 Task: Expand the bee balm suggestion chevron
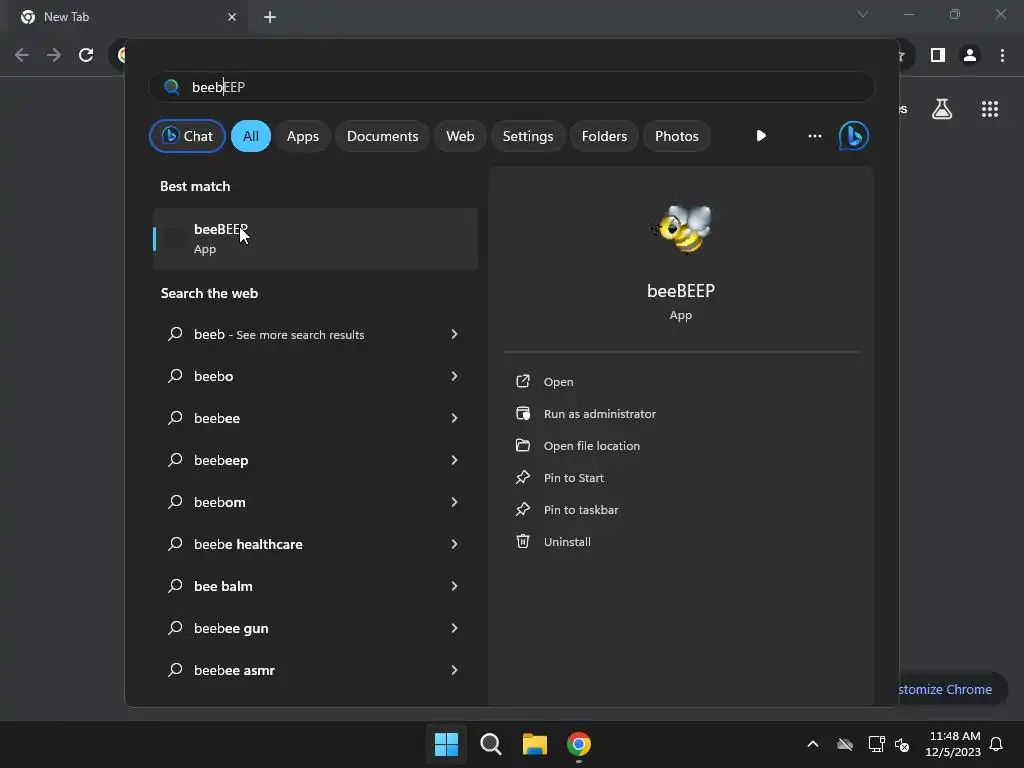[455, 586]
